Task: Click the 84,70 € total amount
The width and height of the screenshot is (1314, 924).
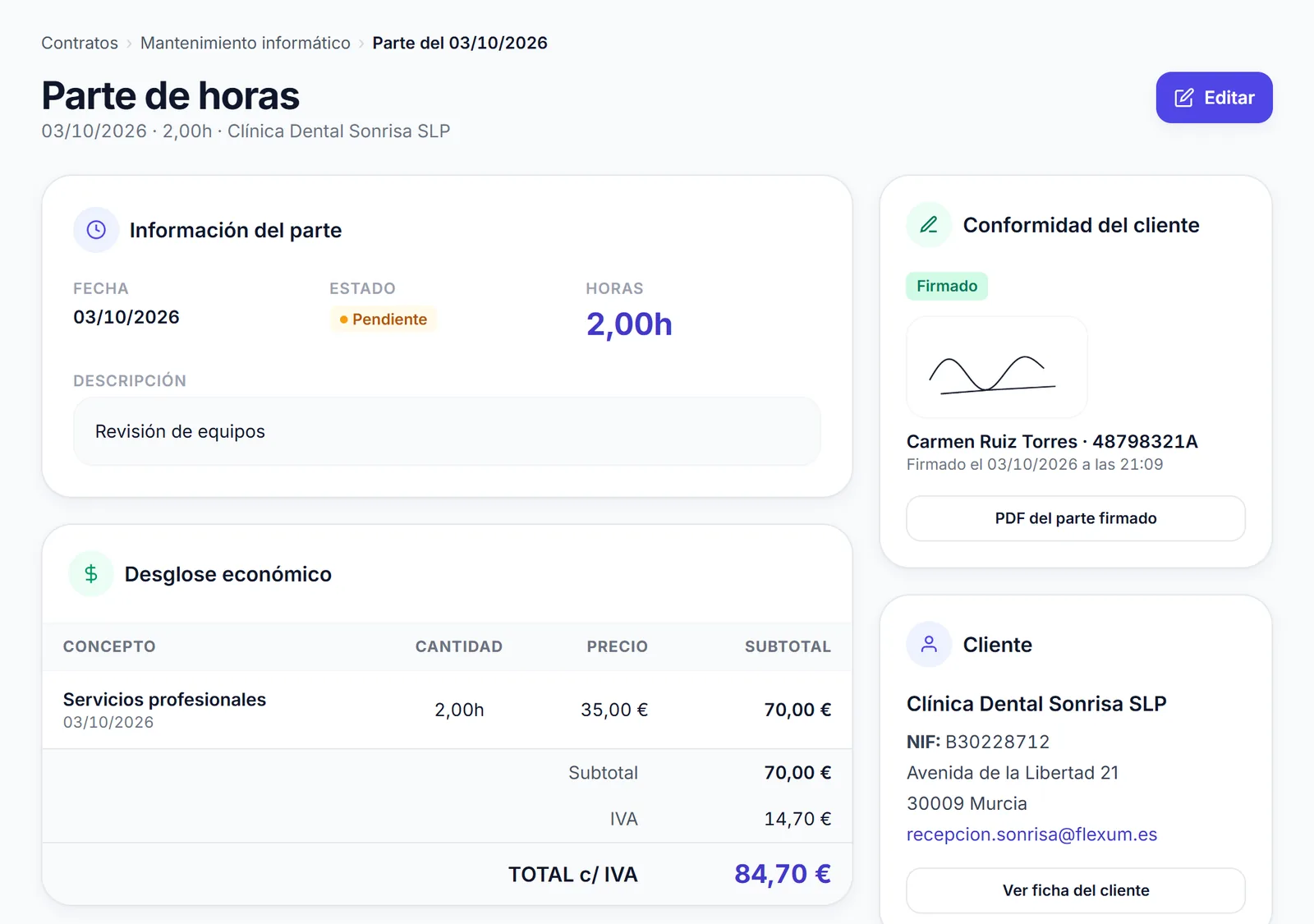Action: (783, 874)
